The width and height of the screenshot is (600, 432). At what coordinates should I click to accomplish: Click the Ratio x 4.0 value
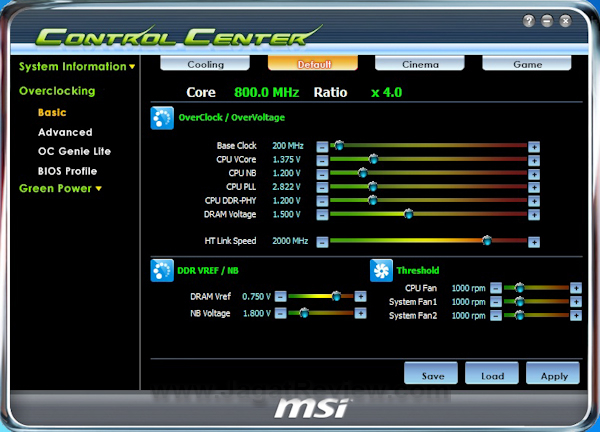[x=386, y=92]
